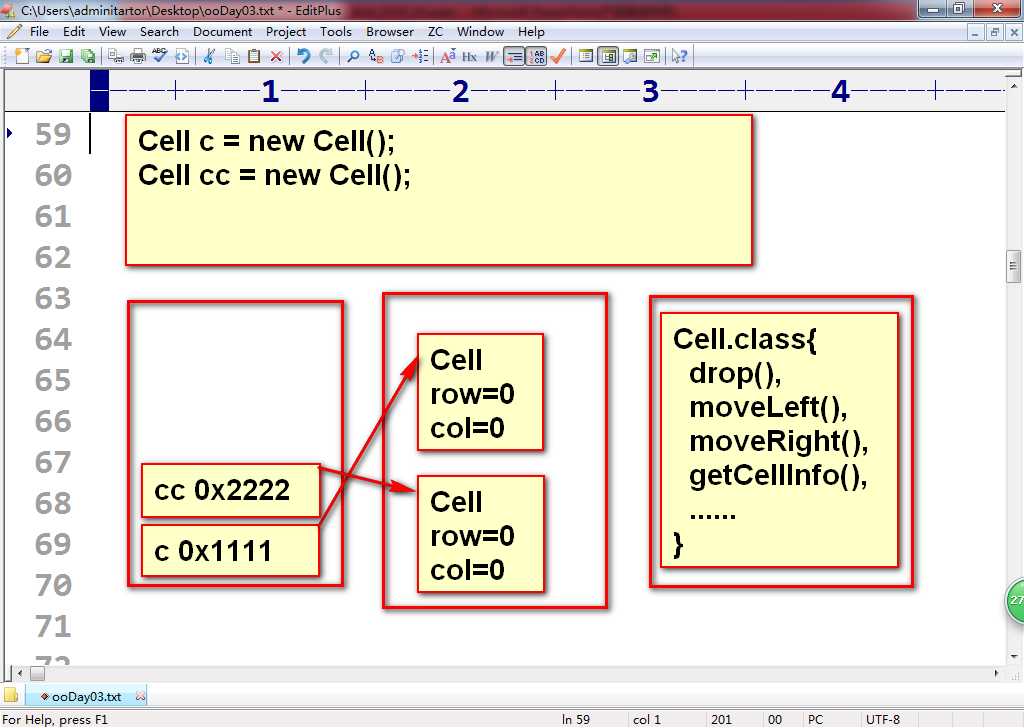Create a new document with New icon
1024x728 pixels.
coord(22,57)
